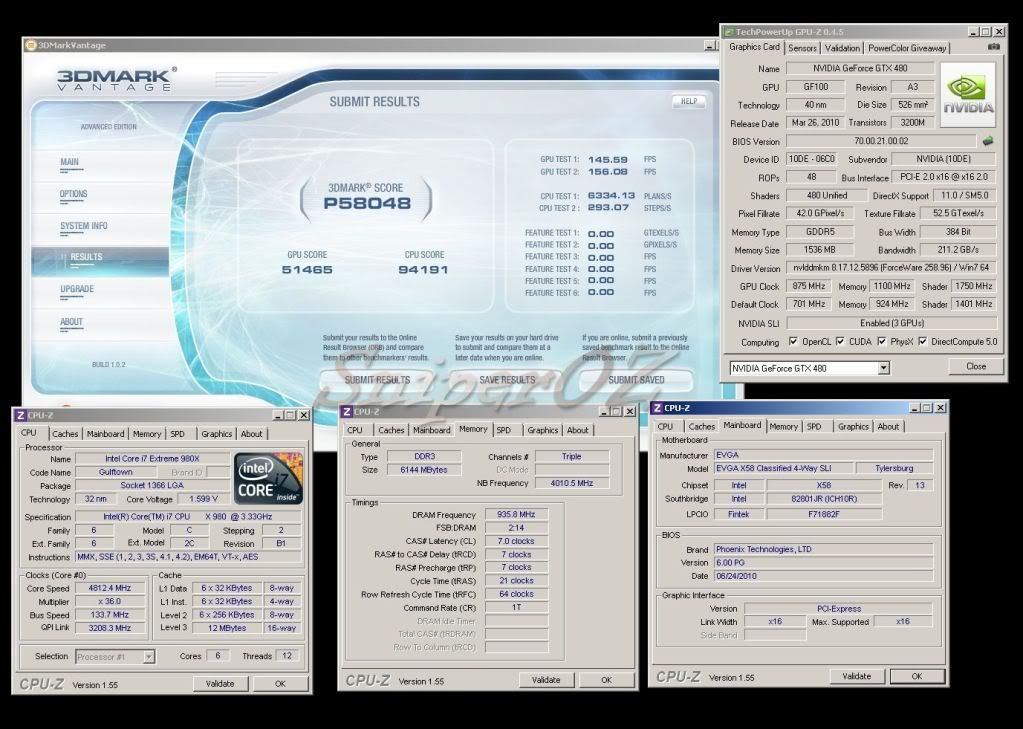Open the PowerColor Giveaway tab
Viewport: 1023px width, 729px height.
pyautogui.click(x=907, y=47)
